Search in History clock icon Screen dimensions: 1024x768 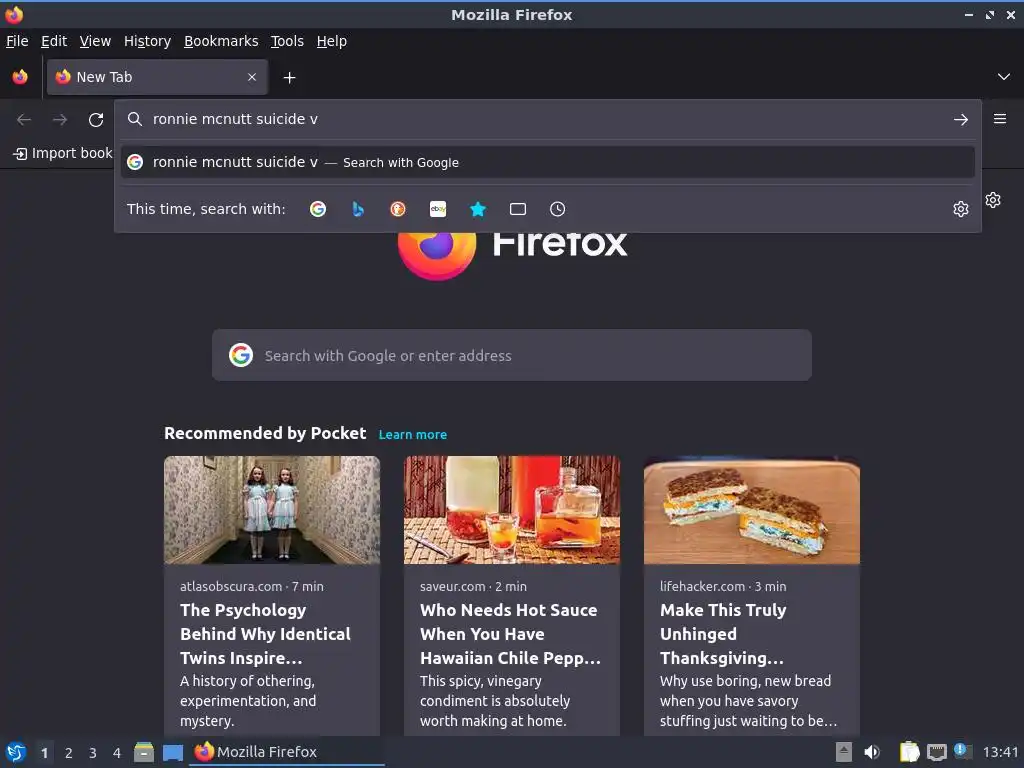coord(558,209)
